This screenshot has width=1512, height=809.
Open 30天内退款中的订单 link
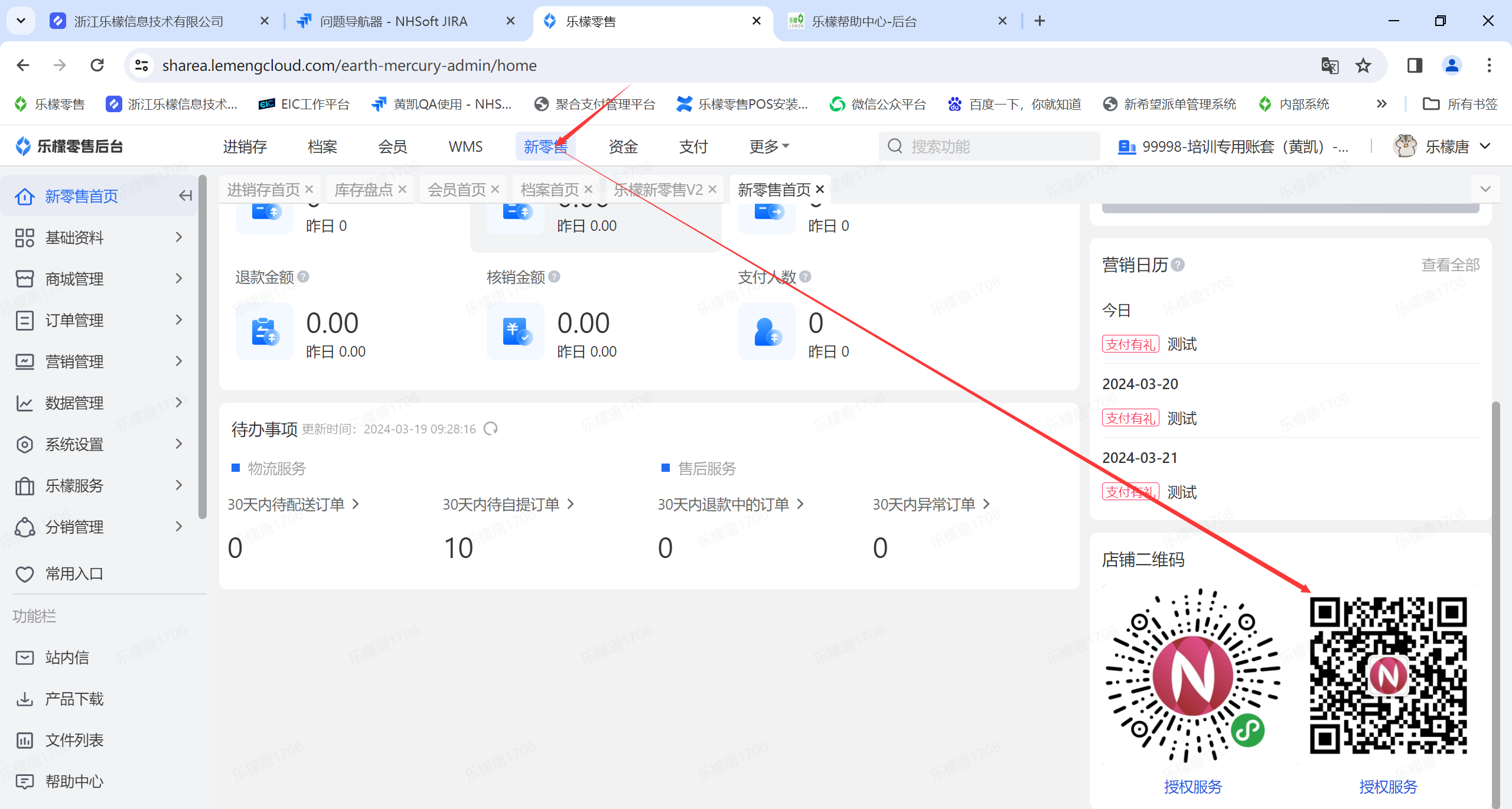pyautogui.click(x=731, y=504)
